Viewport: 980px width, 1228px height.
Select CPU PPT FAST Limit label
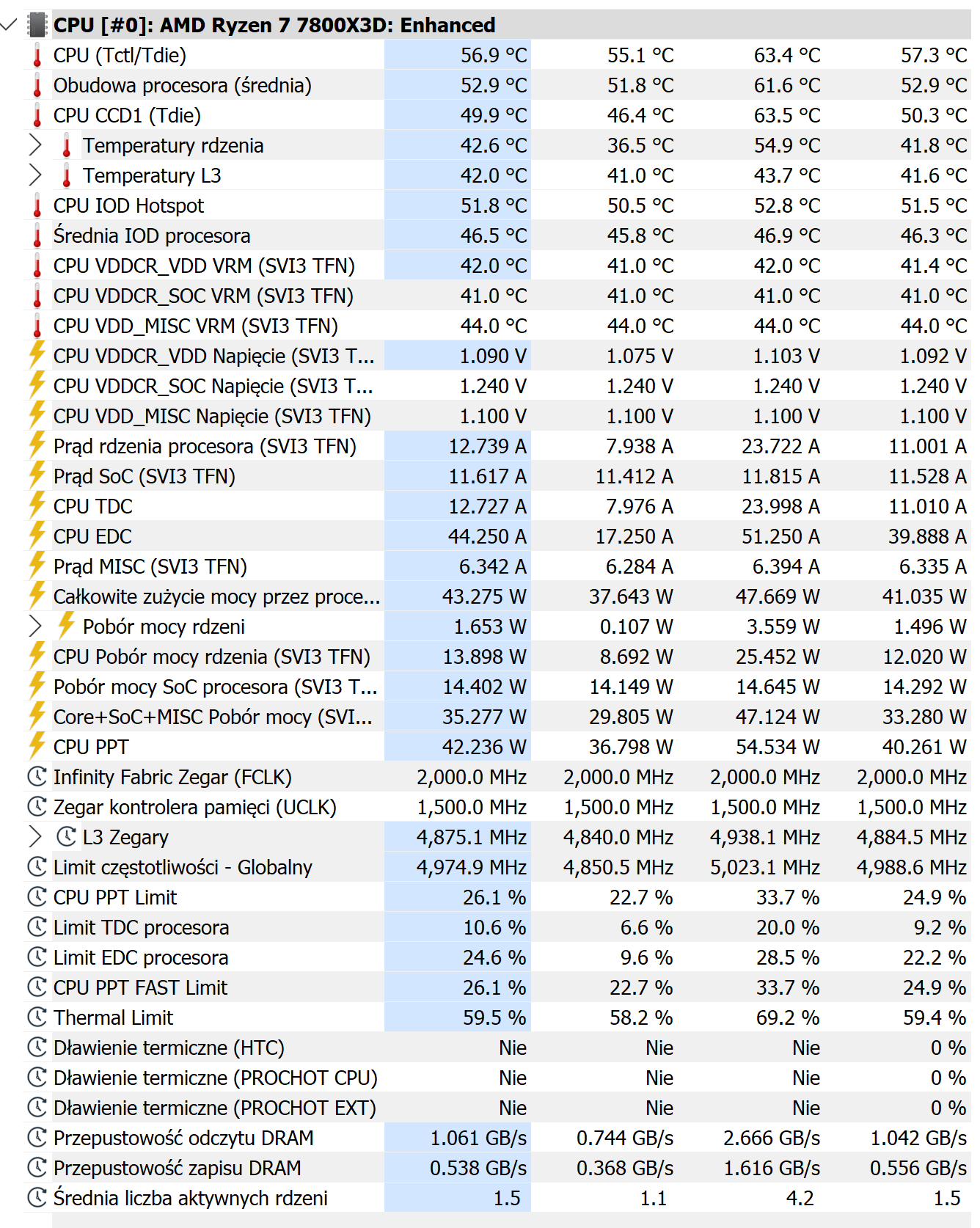[140, 987]
